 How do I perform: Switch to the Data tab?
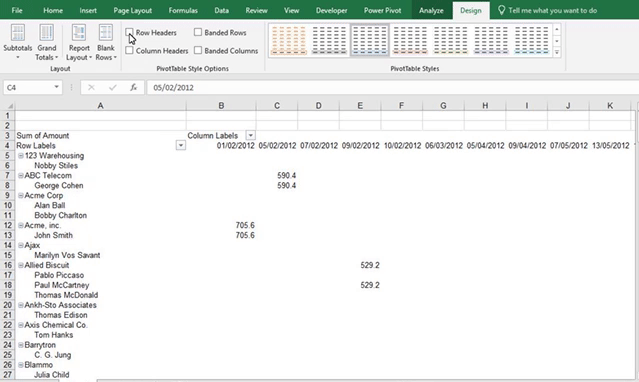tap(221, 10)
